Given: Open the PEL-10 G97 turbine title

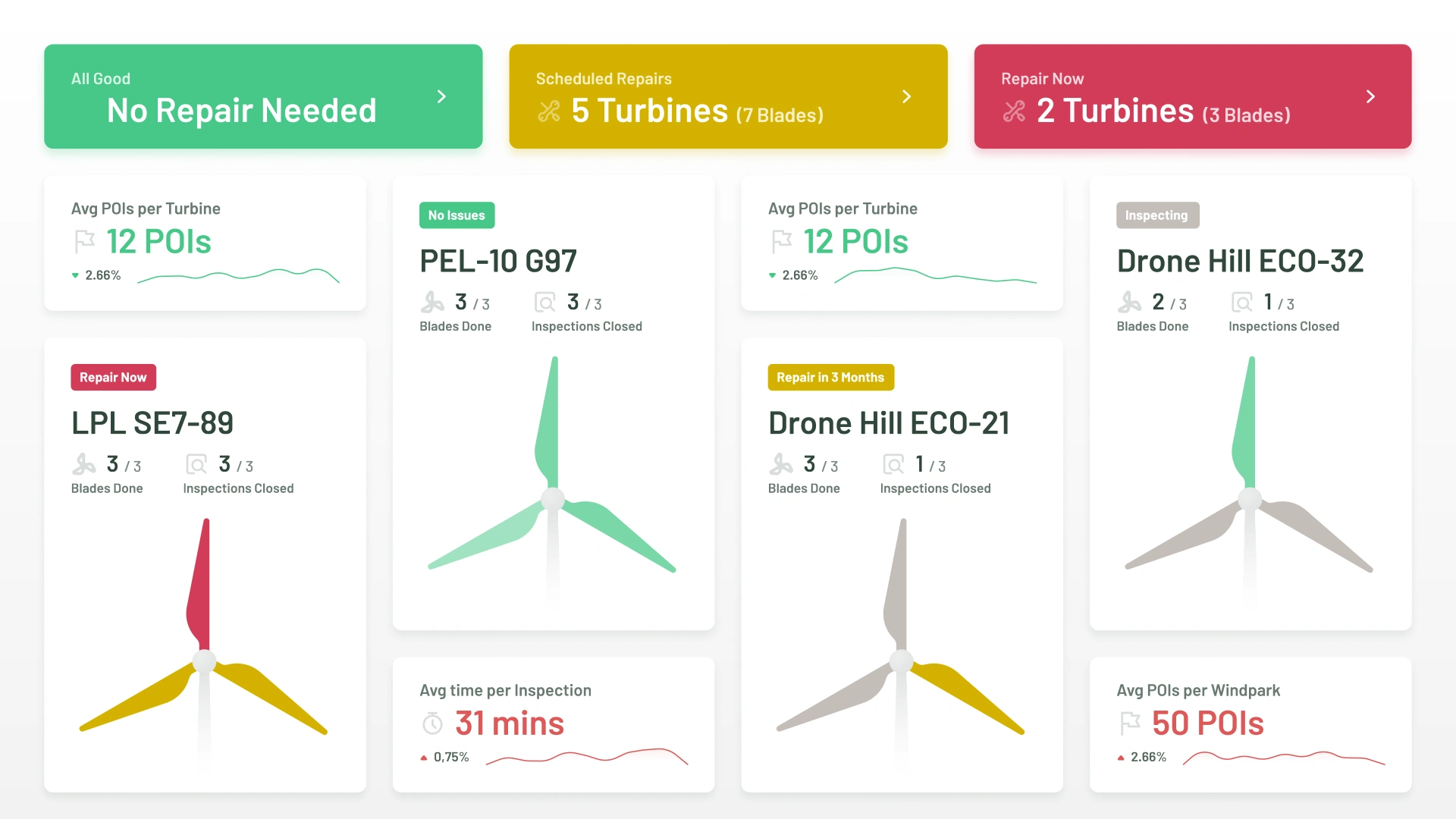Looking at the screenshot, I should point(498,262).
